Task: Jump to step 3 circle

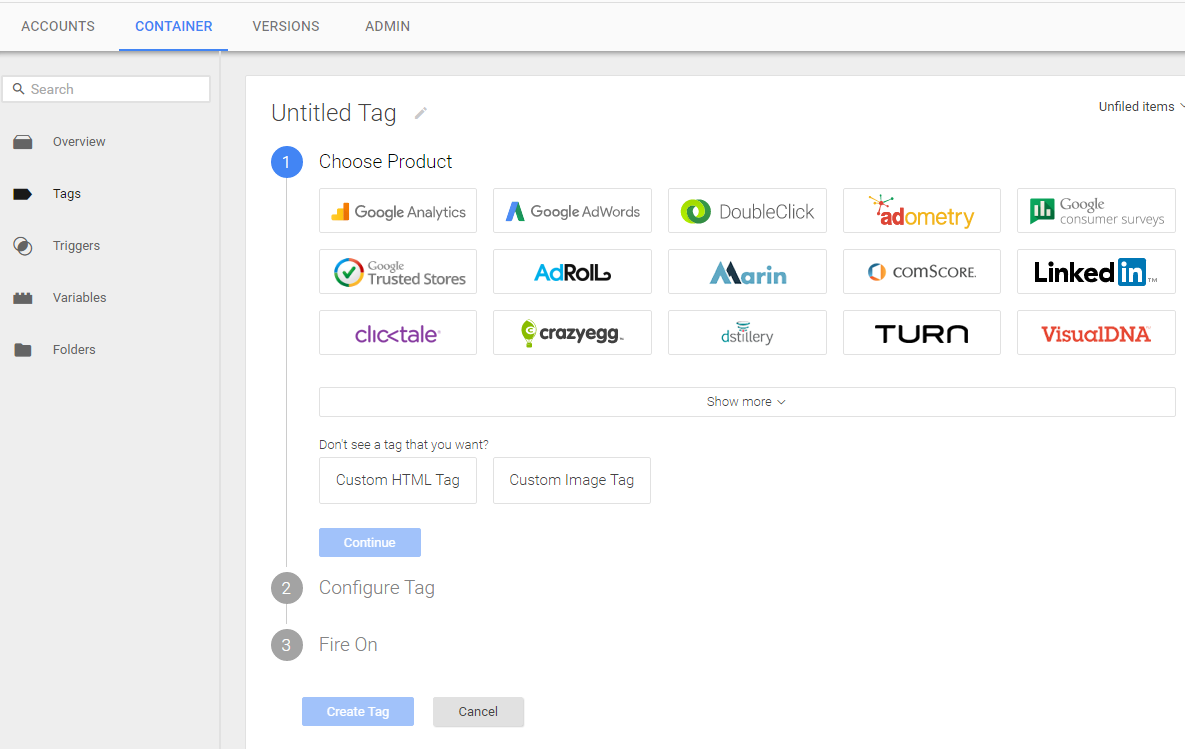Action: 286,645
